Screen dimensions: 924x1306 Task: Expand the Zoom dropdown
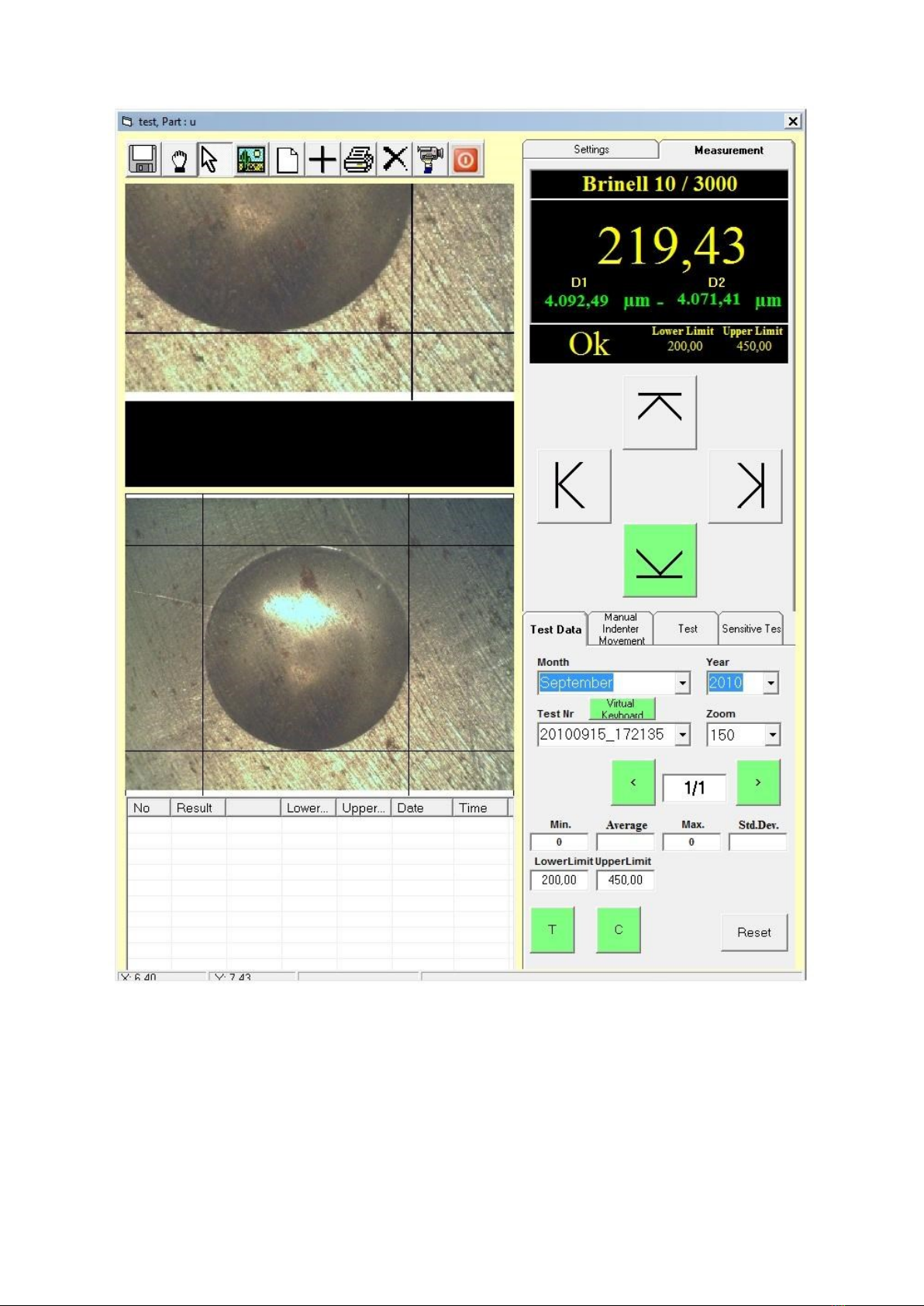pos(773,735)
